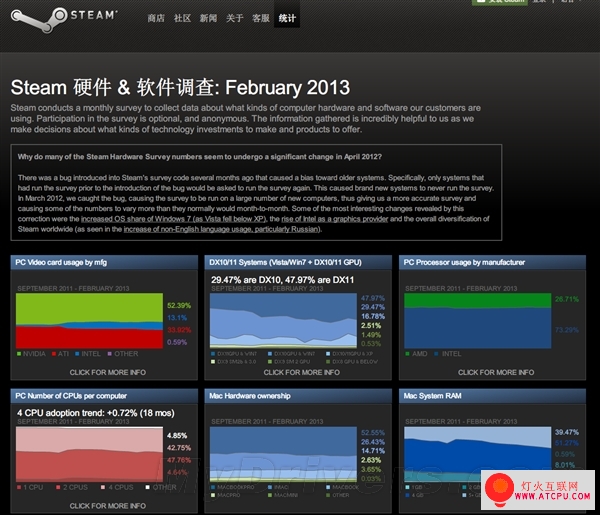
Task: Click for more info under PC Processor usage
Action: 496,372
